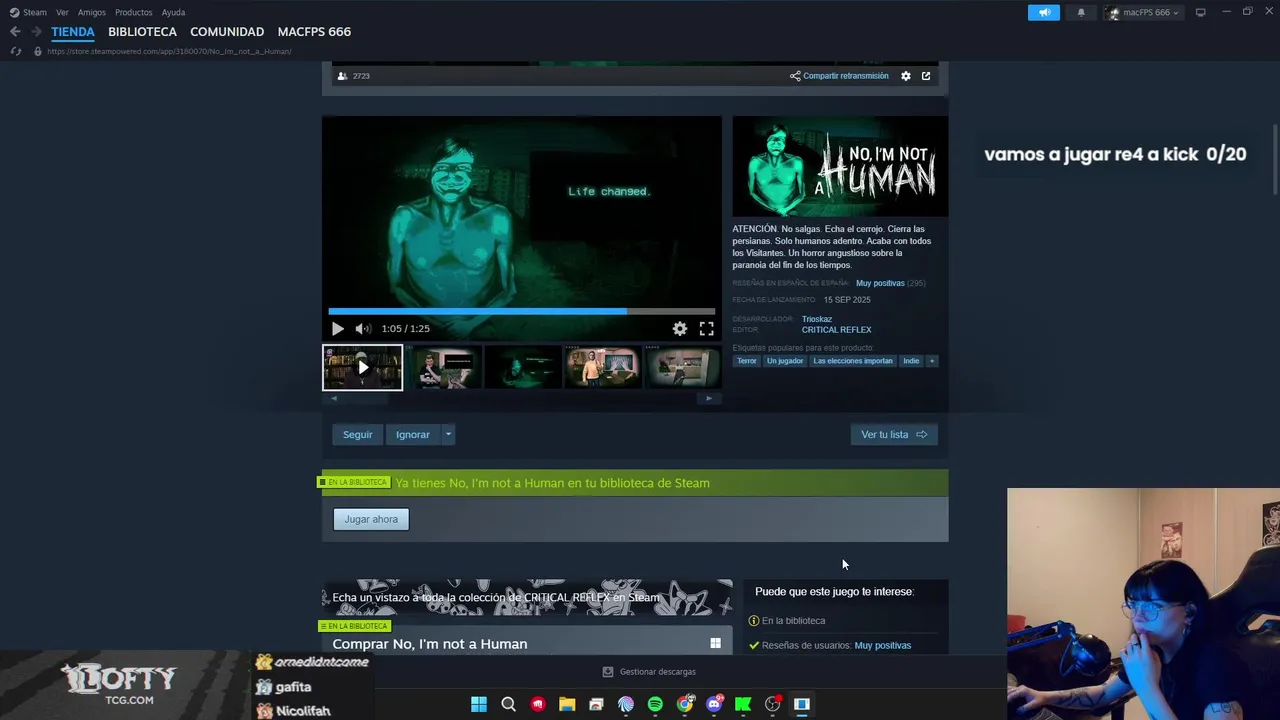The image size is (1280, 720).
Task: Open Windows Start menu
Action: point(479,704)
